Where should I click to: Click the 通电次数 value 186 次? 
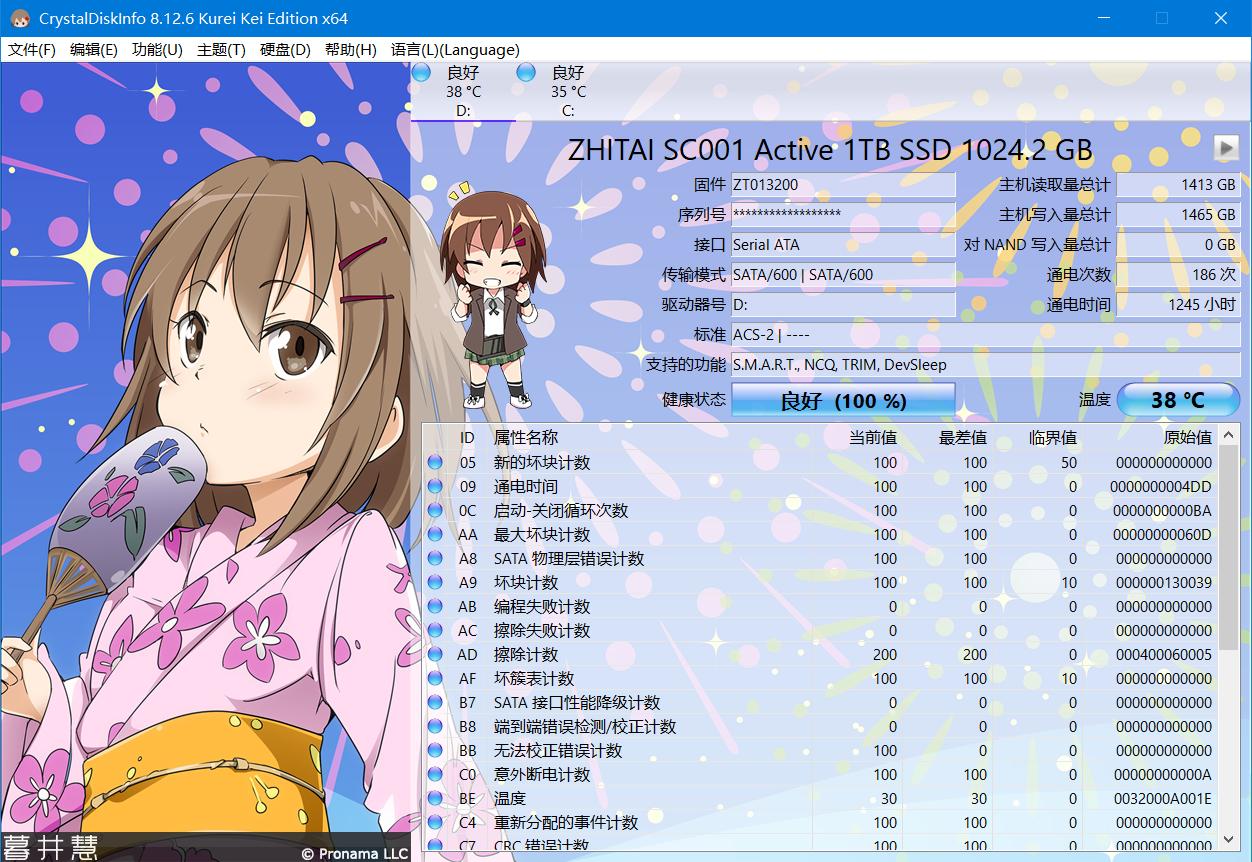pos(1178,275)
